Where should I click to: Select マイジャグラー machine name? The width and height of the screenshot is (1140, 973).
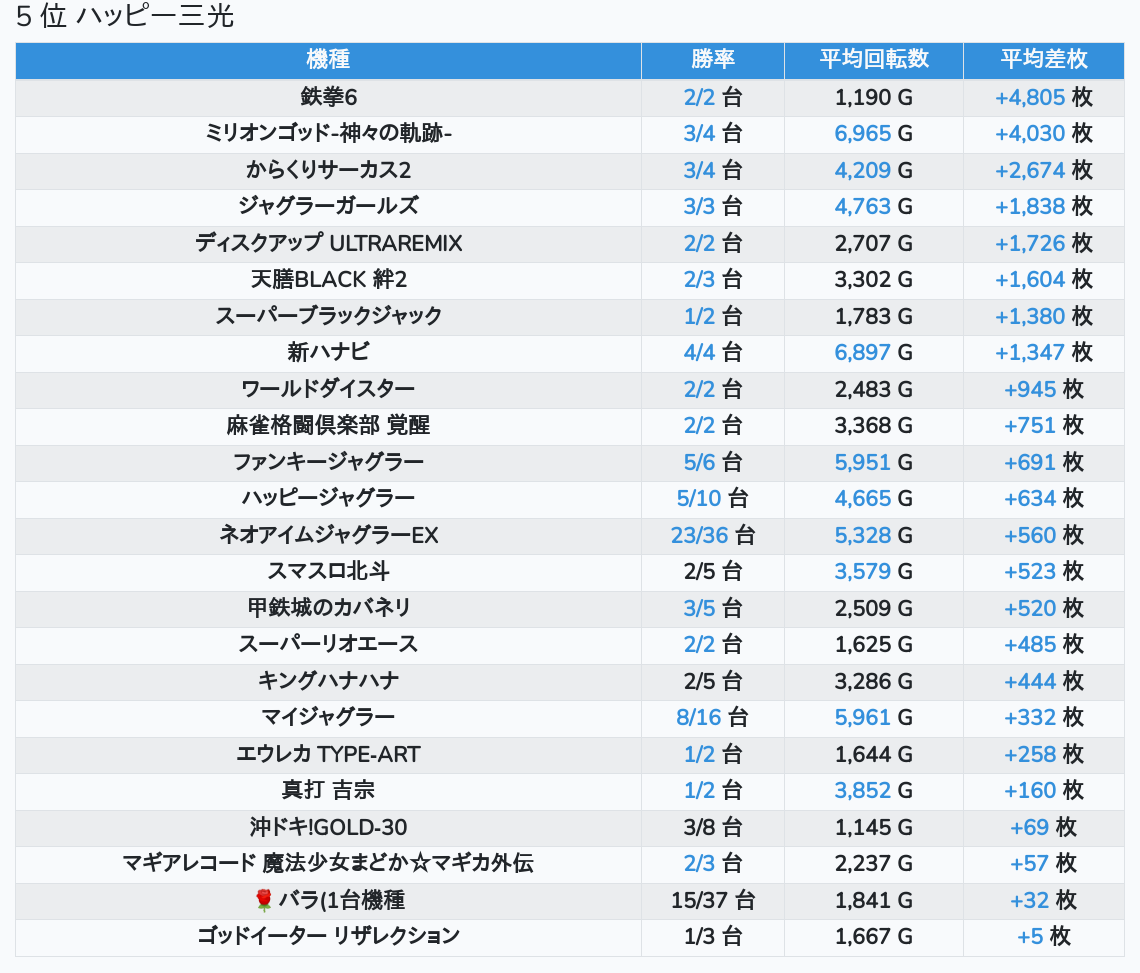(328, 718)
